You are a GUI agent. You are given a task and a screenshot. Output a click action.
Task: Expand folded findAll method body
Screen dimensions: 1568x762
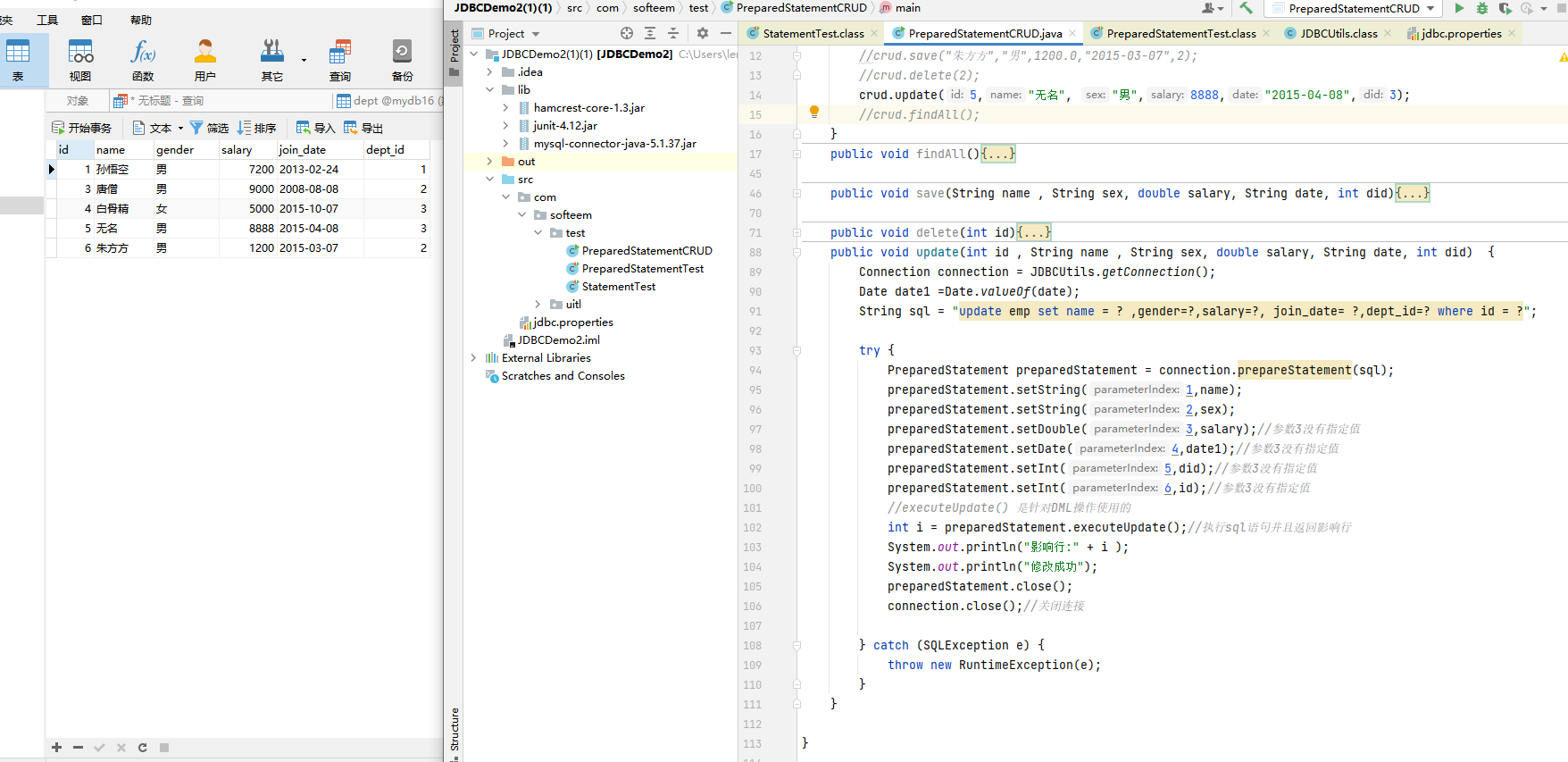coord(997,154)
